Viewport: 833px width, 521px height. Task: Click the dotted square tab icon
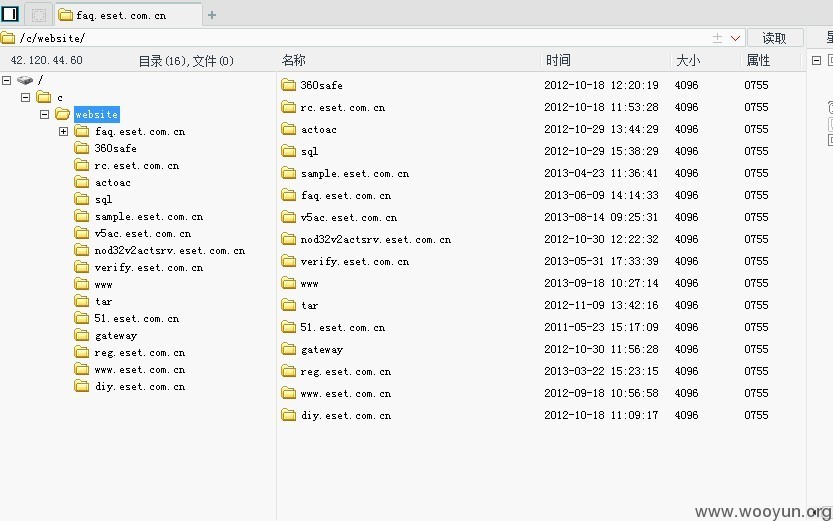coord(39,15)
